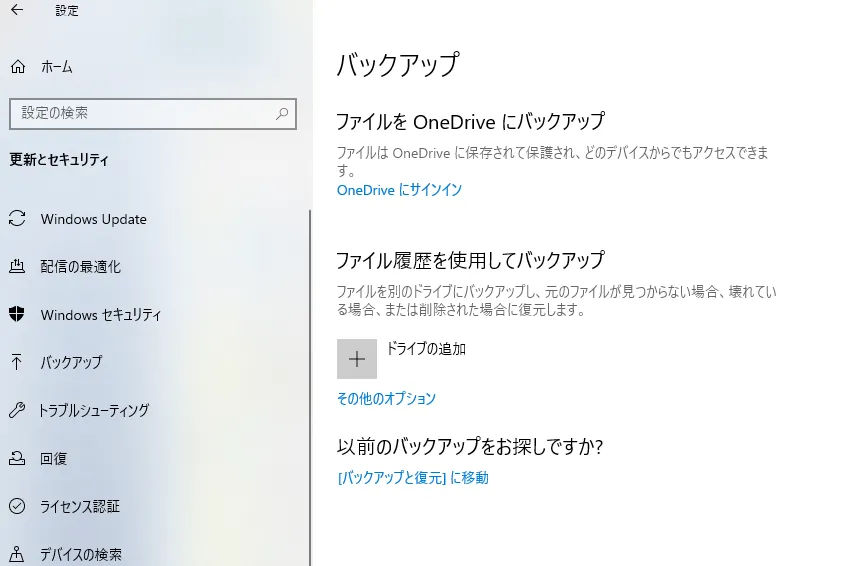The width and height of the screenshot is (844, 566).
Task: Click the デバイスの検索 person locator icon
Action: pyautogui.click(x=17, y=554)
